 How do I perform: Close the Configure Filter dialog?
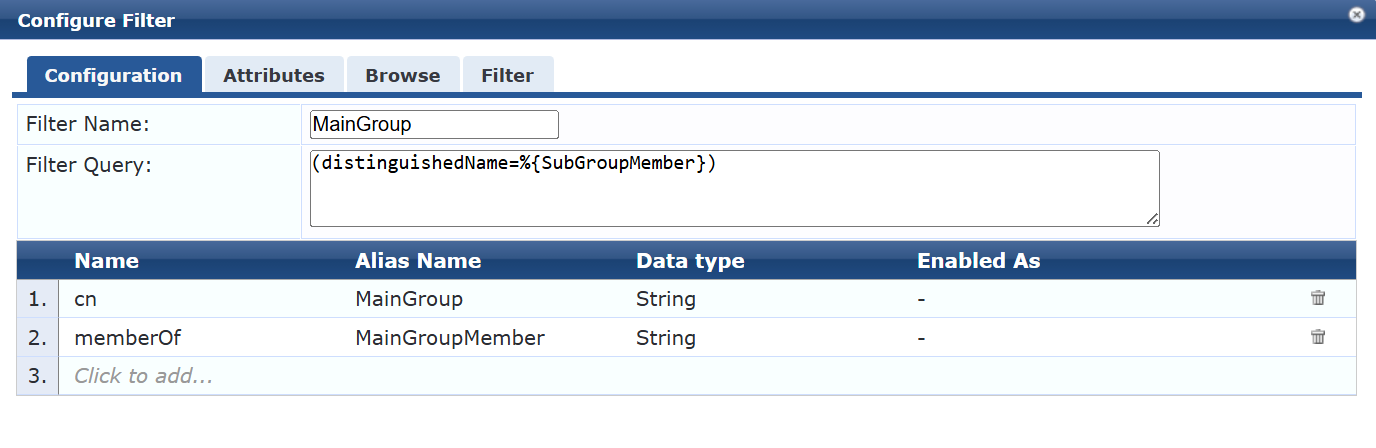[1356, 14]
